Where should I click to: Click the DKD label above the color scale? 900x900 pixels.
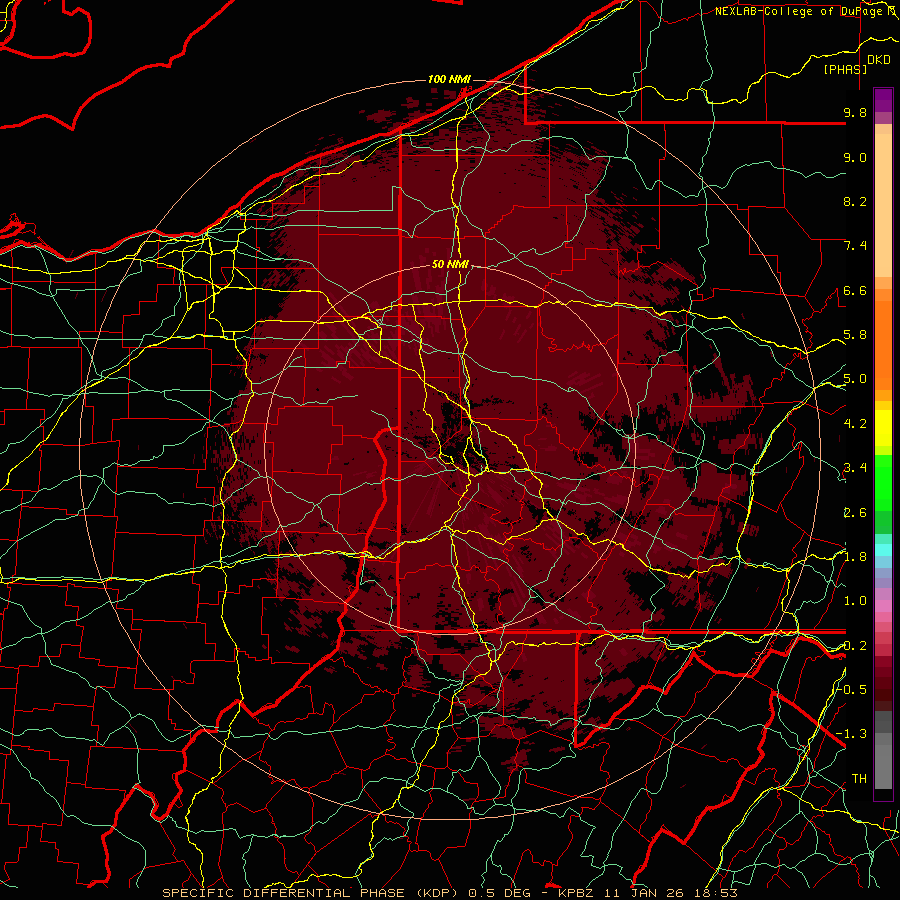point(879,60)
